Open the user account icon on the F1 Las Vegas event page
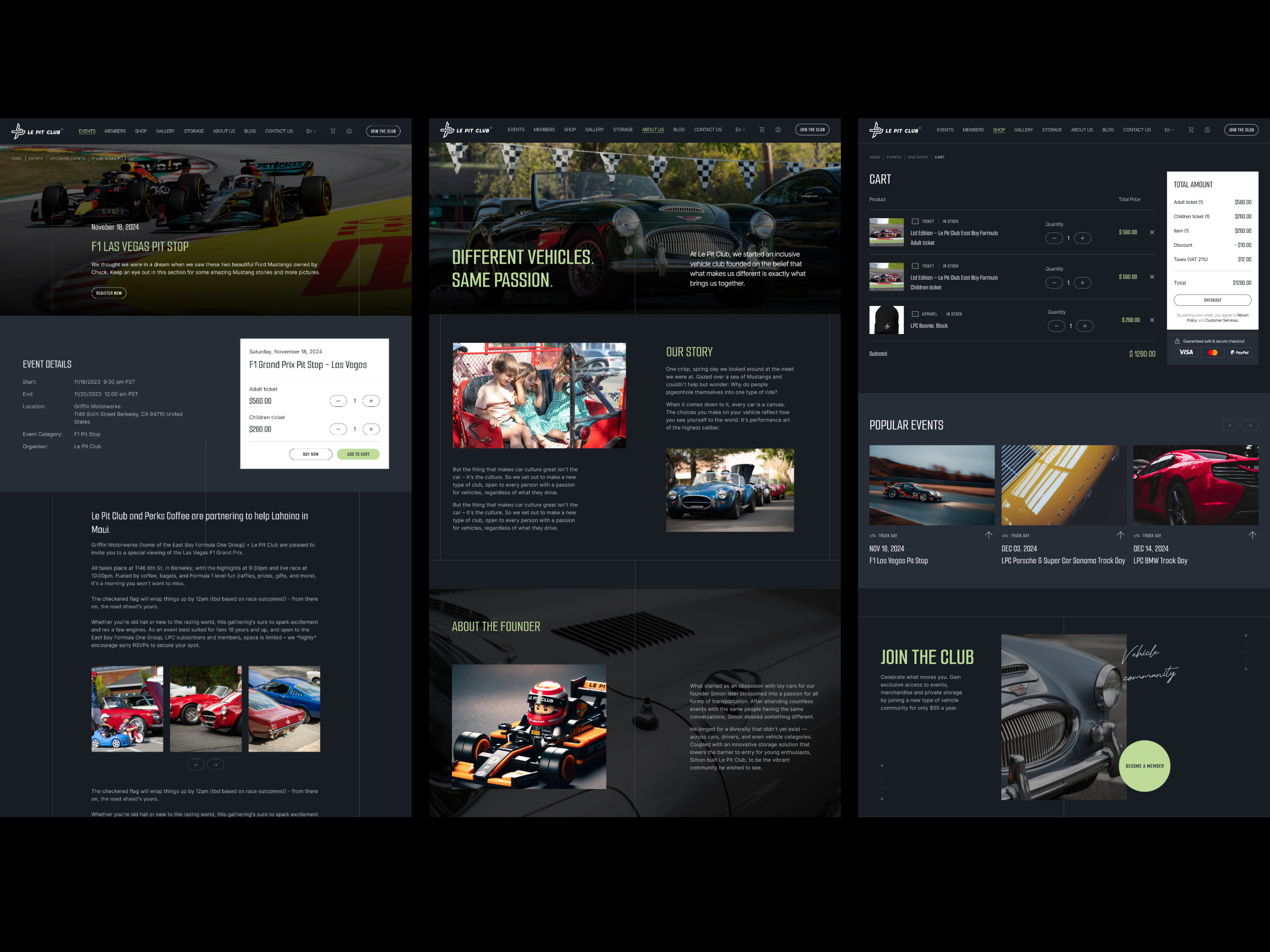The width and height of the screenshot is (1270, 952). click(349, 131)
